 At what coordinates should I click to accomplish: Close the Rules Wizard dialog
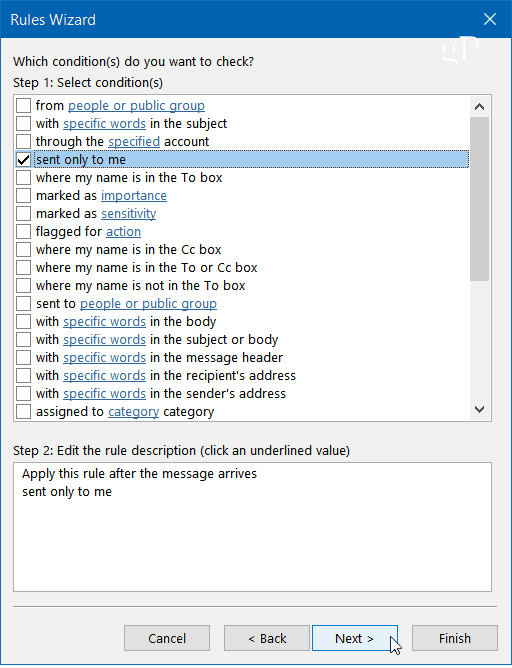(489, 19)
